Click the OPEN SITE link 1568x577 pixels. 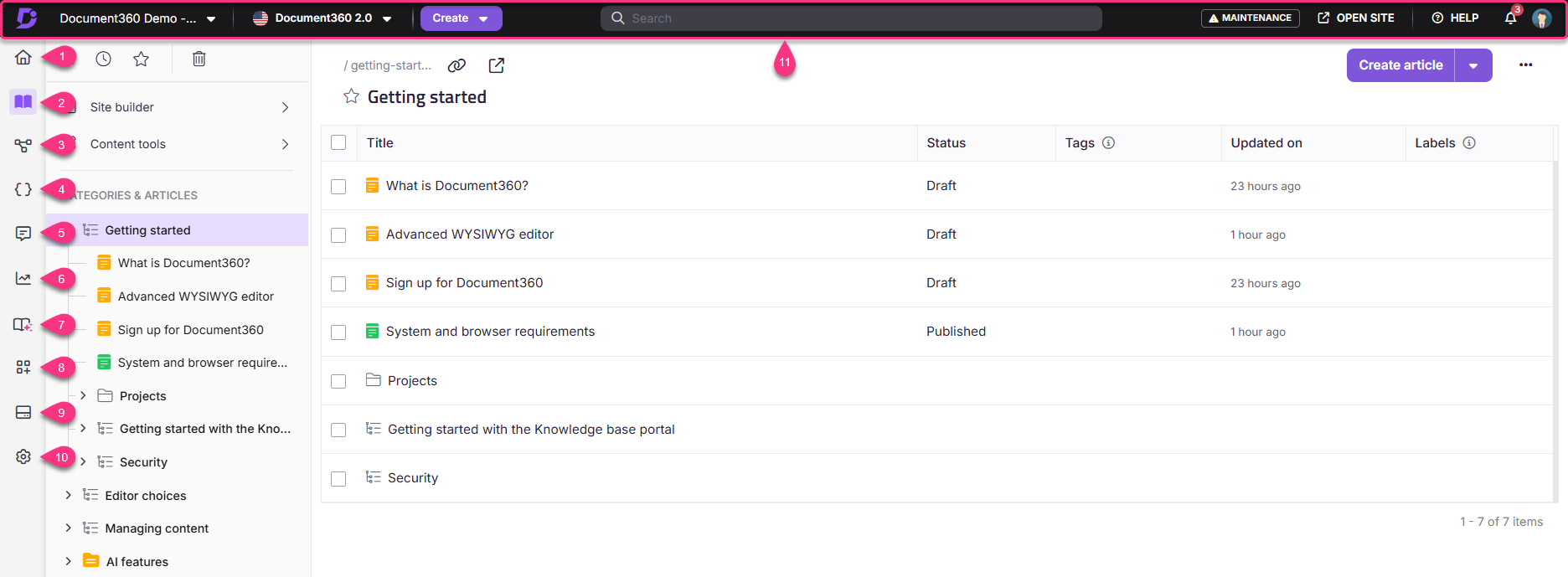pos(1356,18)
